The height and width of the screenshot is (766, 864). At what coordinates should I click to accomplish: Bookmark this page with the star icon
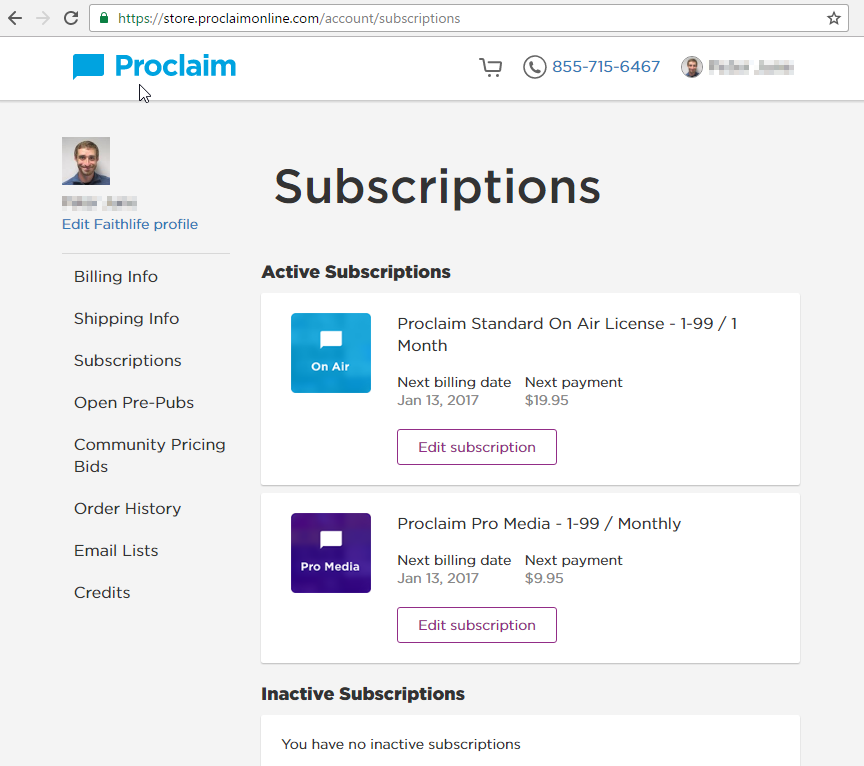pos(834,18)
